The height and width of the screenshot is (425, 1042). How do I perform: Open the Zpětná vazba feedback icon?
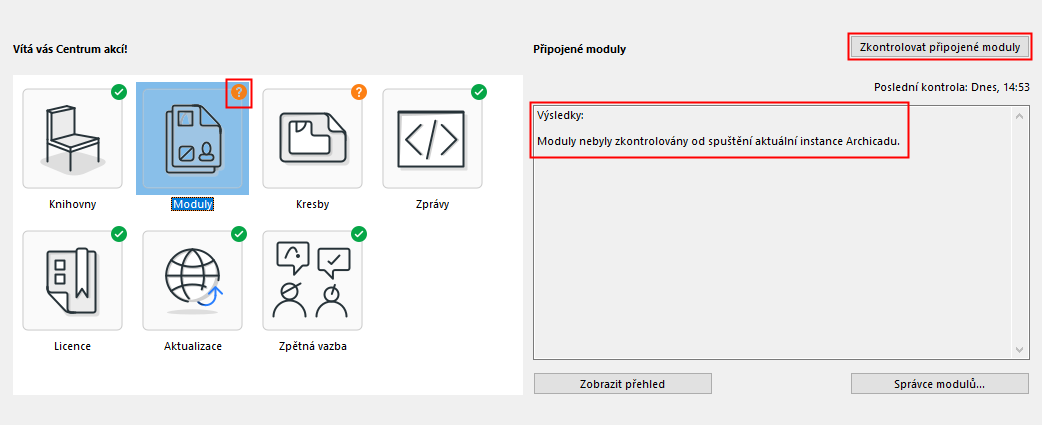[x=312, y=280]
